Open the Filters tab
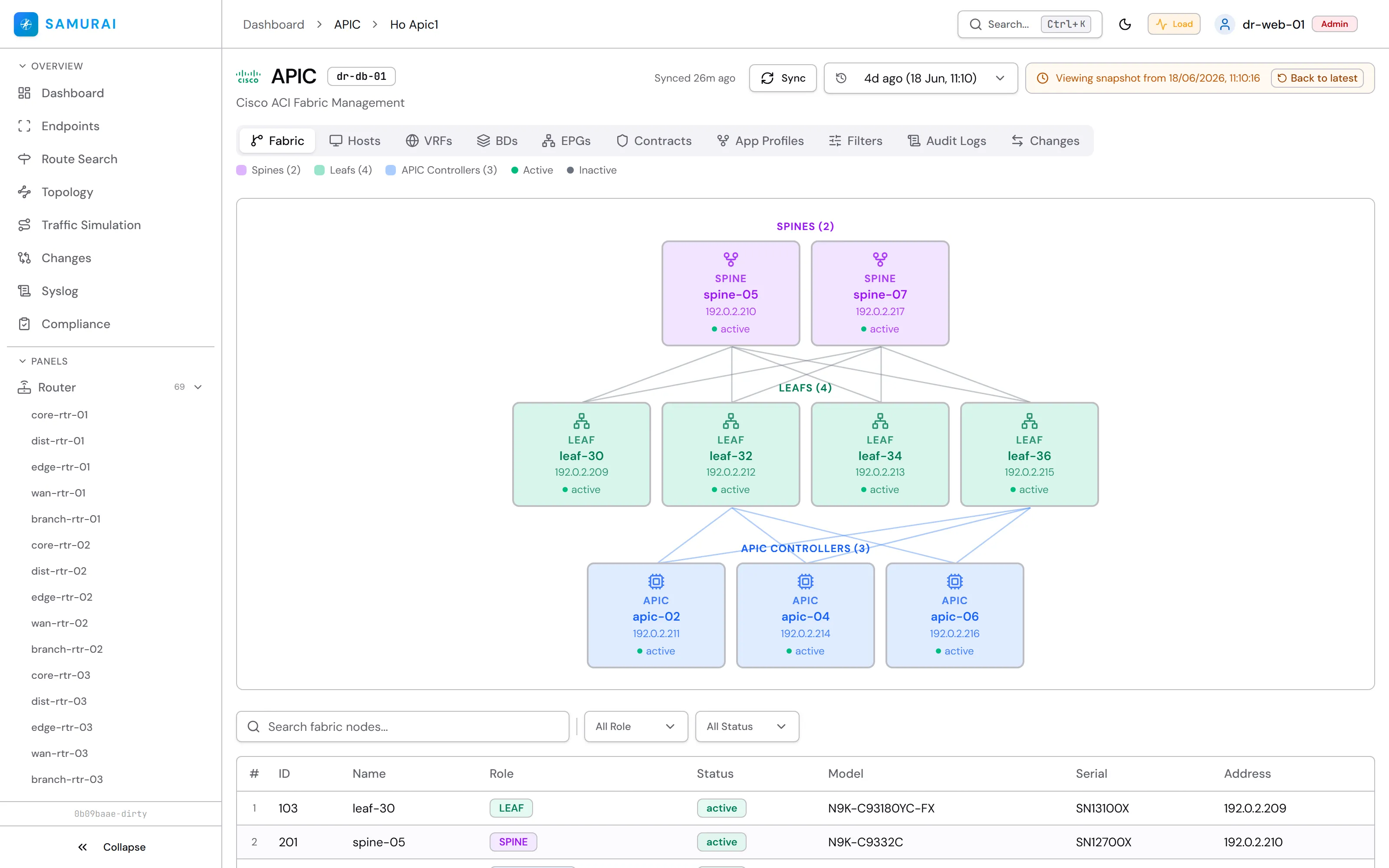1389x868 pixels. click(x=855, y=141)
